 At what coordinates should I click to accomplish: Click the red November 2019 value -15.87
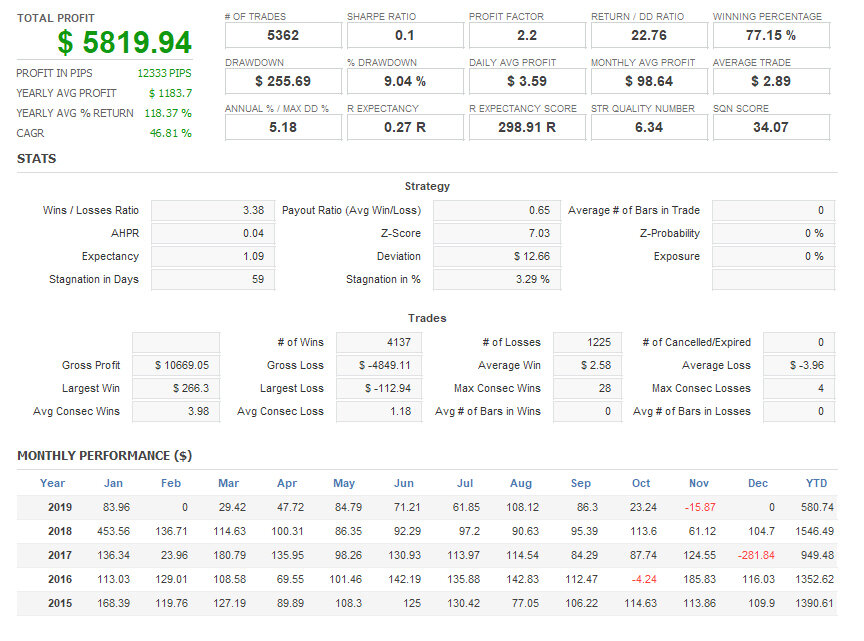click(x=700, y=508)
